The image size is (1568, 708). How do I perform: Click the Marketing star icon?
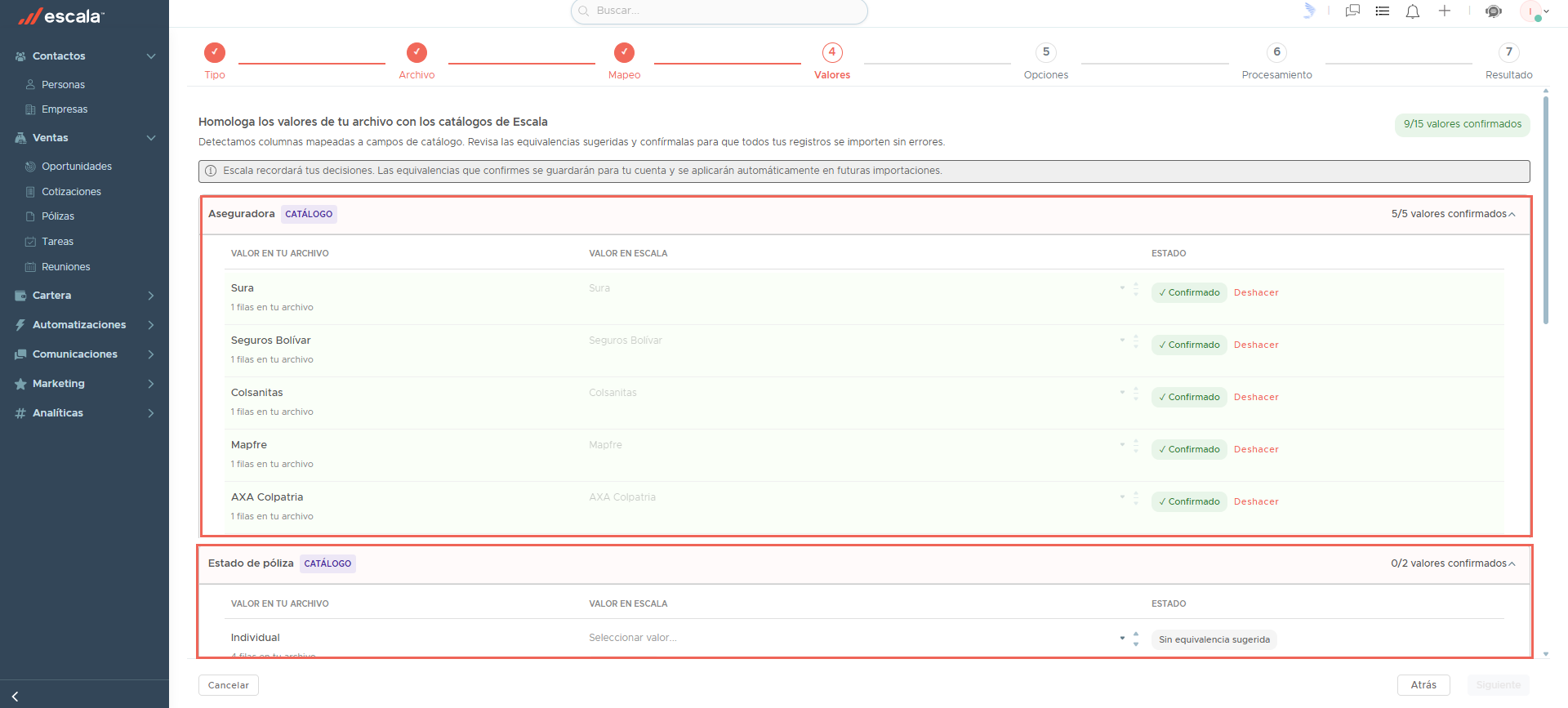coord(20,384)
